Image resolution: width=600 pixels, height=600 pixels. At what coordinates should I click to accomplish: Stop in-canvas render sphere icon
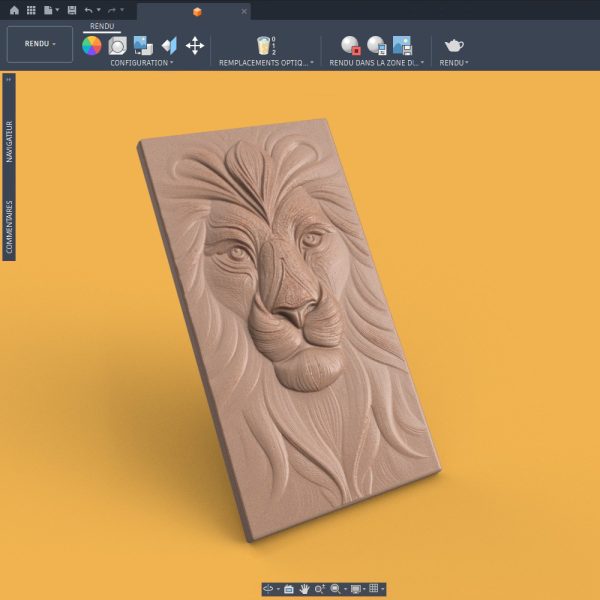pyautogui.click(x=351, y=46)
